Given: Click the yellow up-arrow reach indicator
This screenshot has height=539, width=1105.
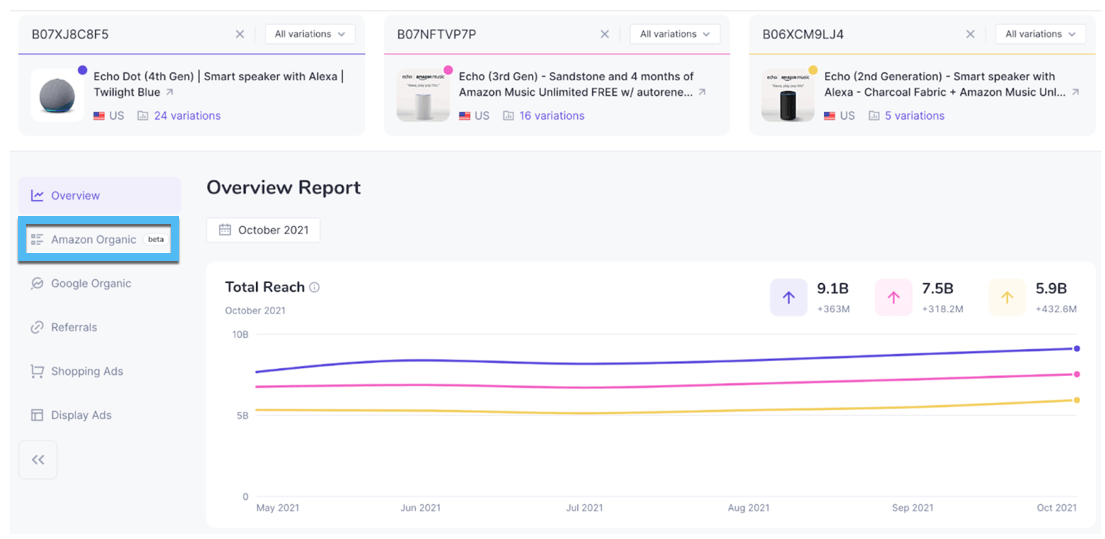Looking at the screenshot, I should point(1007,298).
